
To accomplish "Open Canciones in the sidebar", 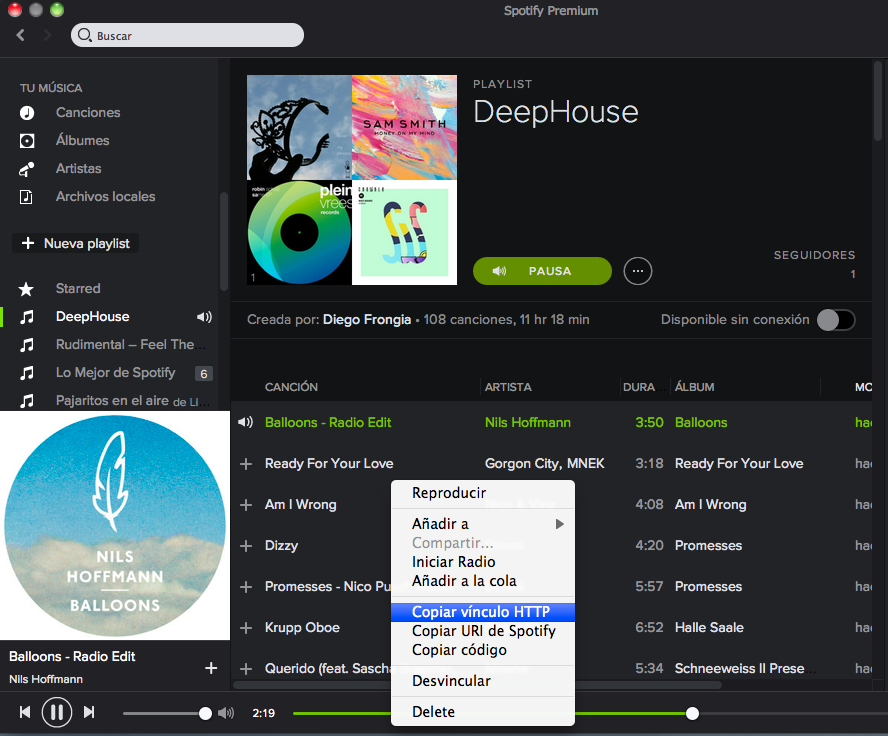I will click(87, 113).
